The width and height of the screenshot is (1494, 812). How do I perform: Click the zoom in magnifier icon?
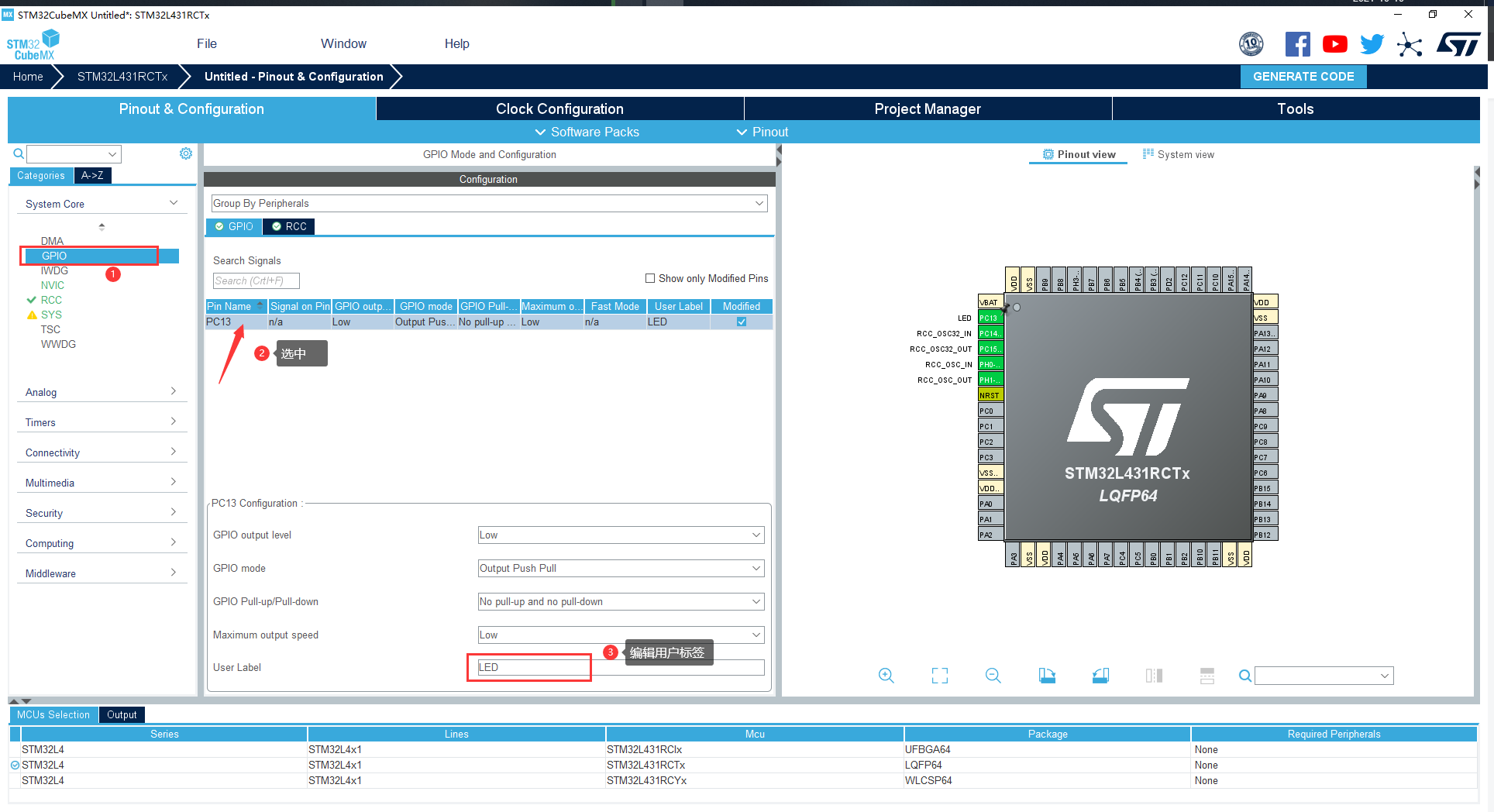pos(886,676)
